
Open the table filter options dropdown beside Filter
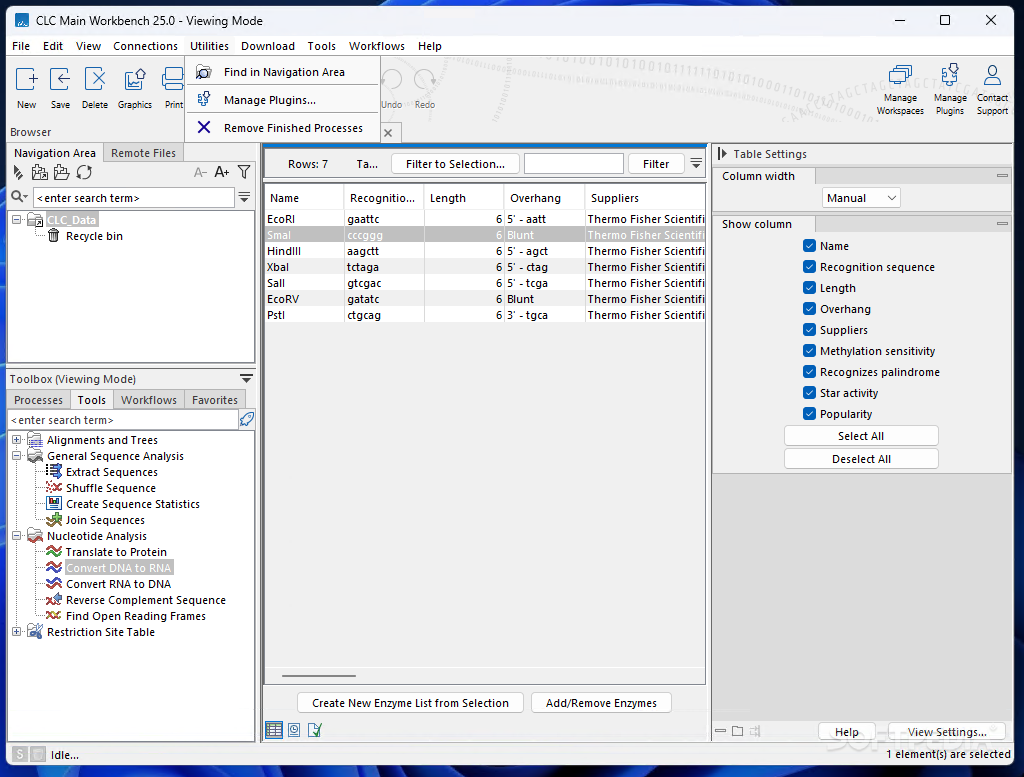click(696, 163)
